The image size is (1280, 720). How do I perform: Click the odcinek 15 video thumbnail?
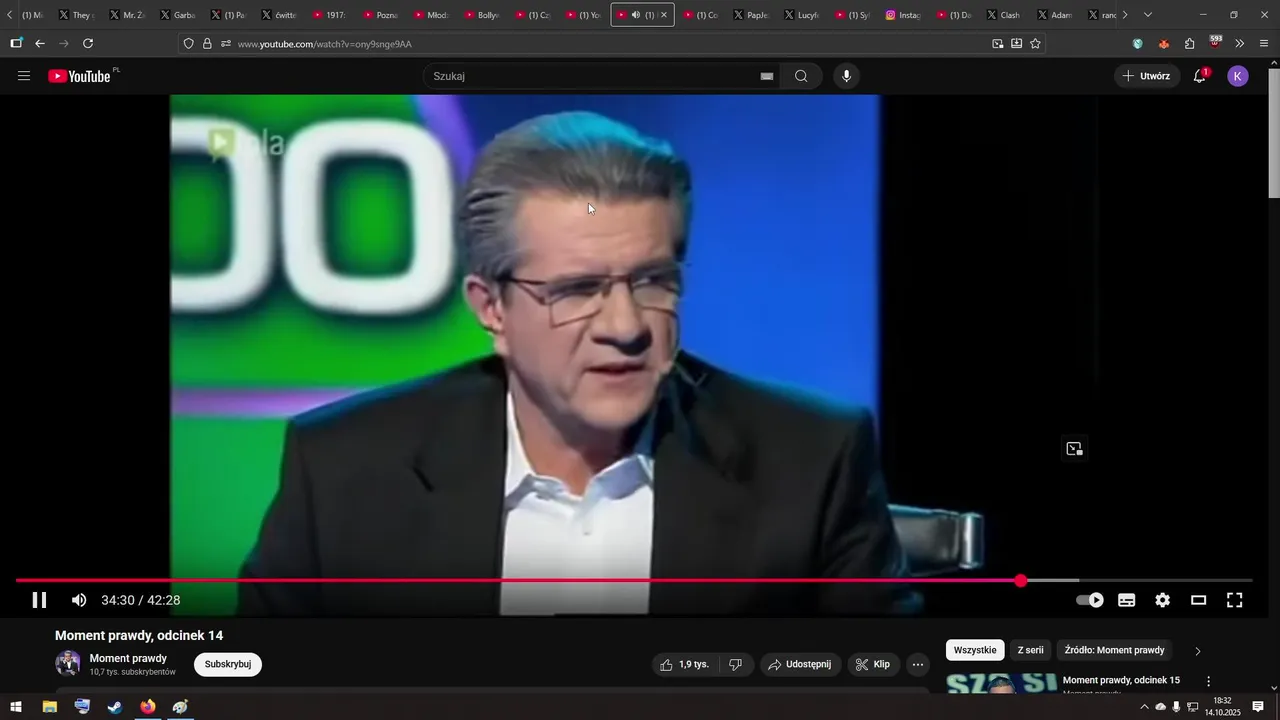coord(1001,684)
